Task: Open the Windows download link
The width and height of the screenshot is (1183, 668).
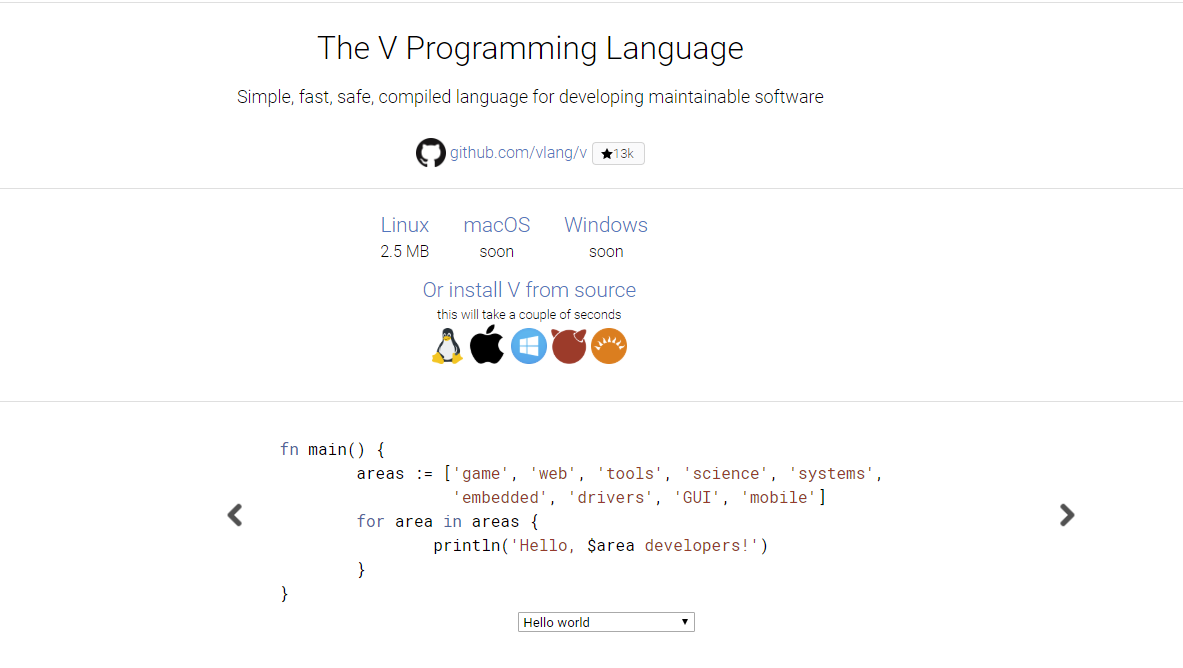Action: point(606,225)
